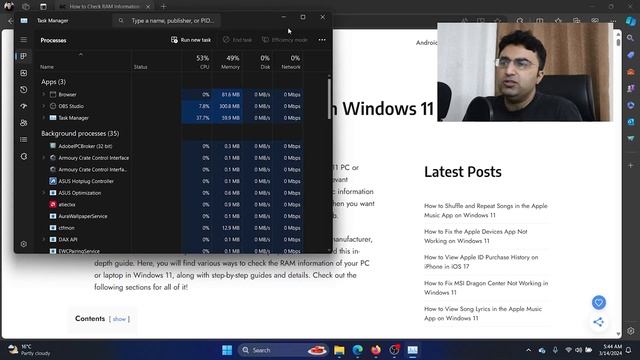Select How to Check RAM Information tab
The image size is (640, 360).
[x=104, y=7]
